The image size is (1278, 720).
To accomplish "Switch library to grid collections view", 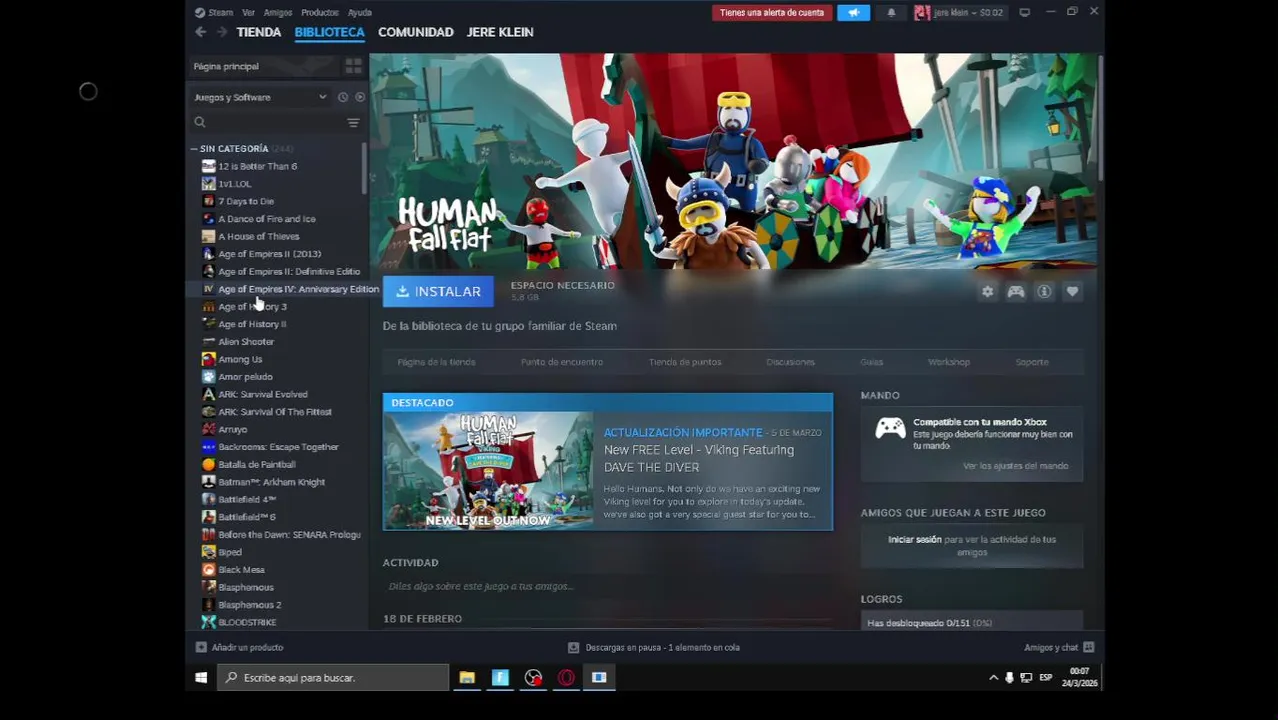I will 353,66.
